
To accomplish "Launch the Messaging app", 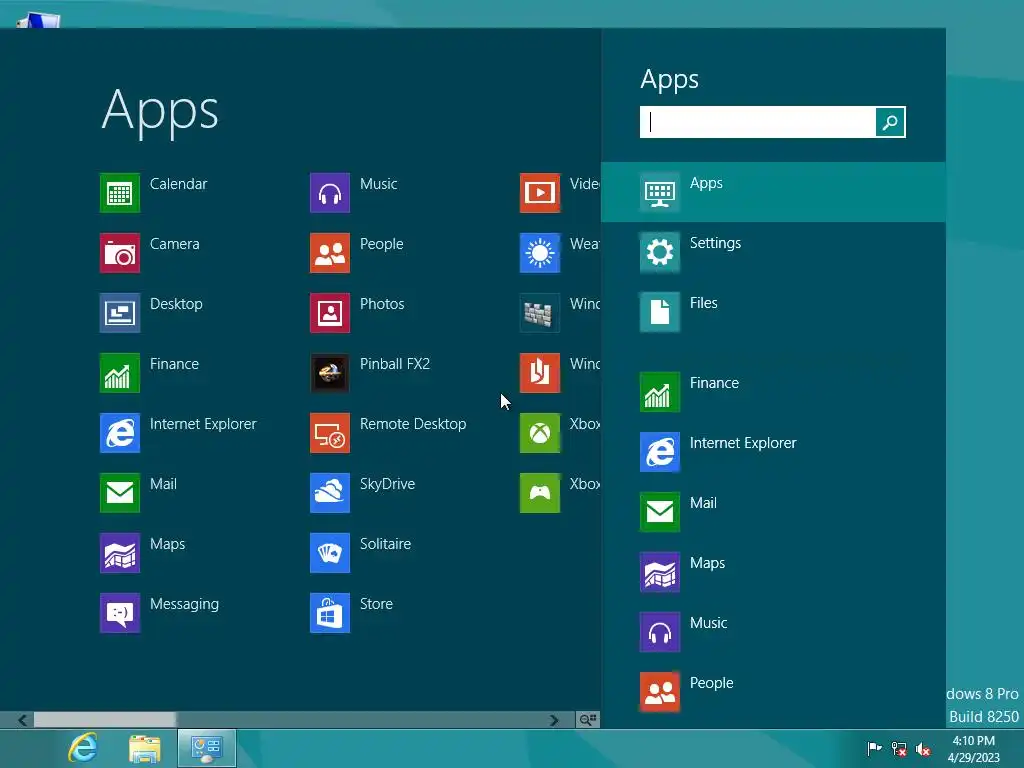I will click(159, 613).
